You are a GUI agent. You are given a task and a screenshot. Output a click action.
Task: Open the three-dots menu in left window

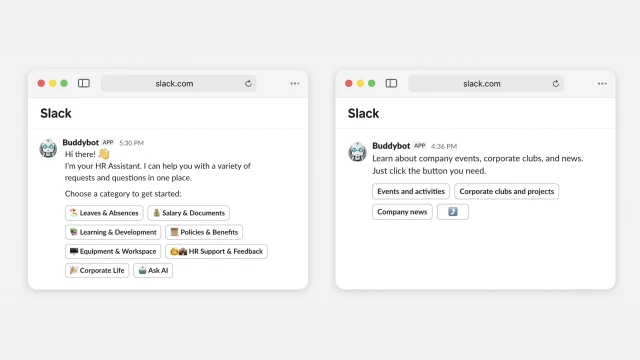[295, 84]
